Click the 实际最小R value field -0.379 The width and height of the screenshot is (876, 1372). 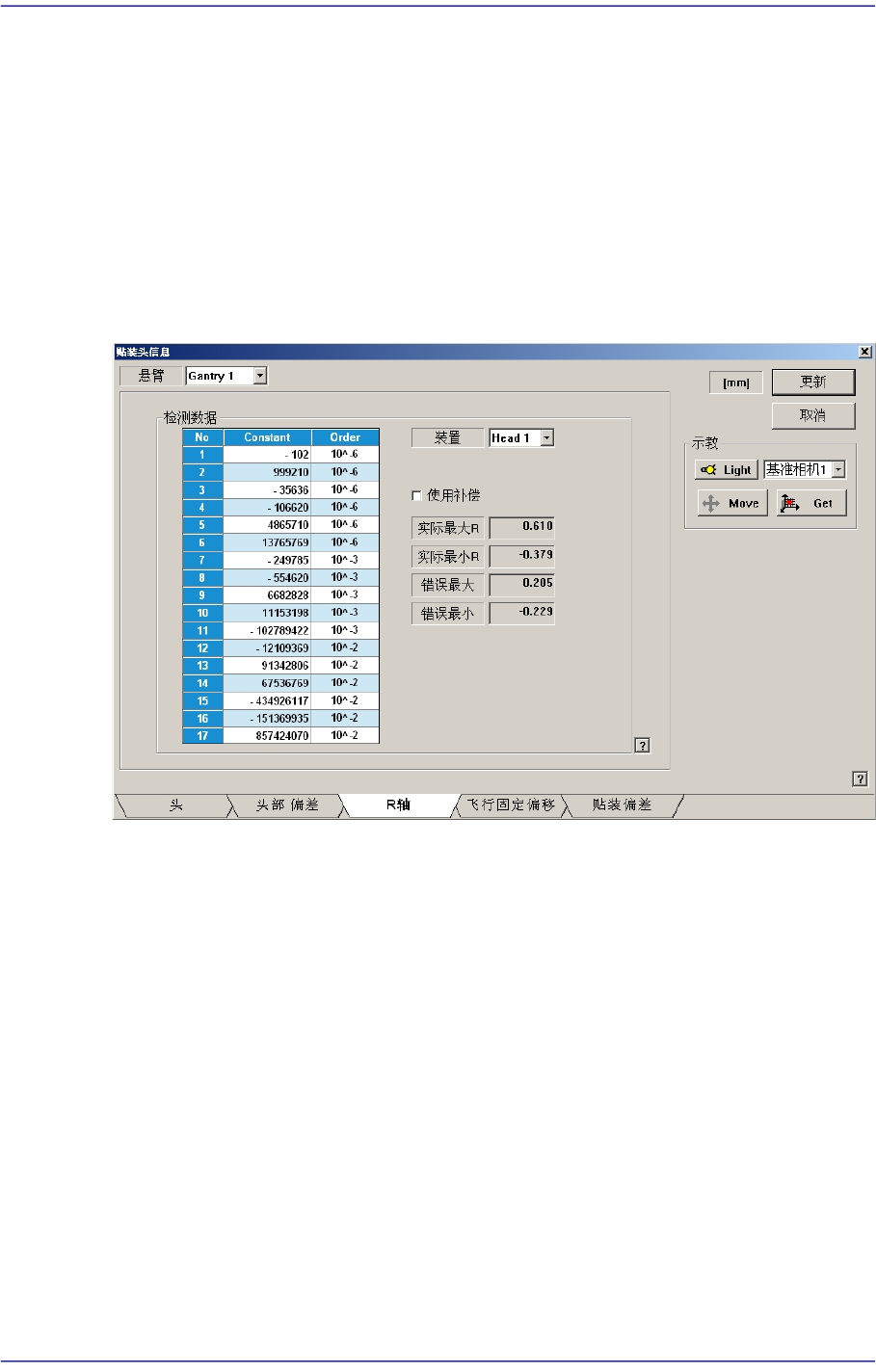[x=522, y=555]
